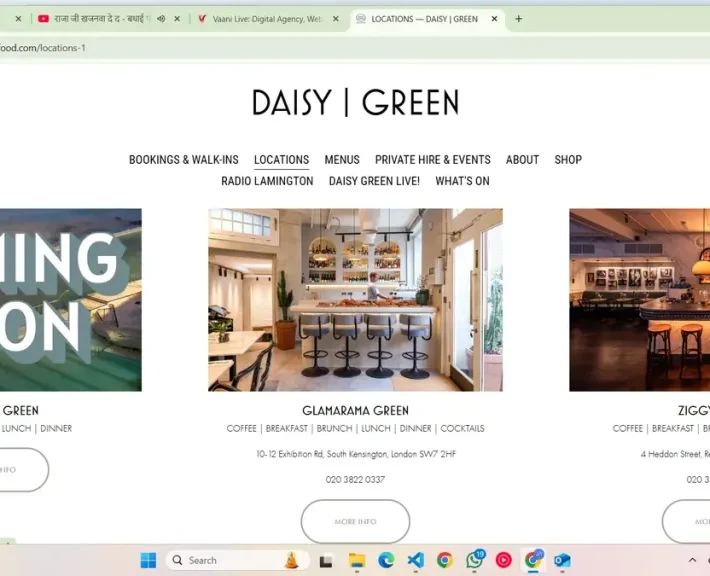
Task: Open File Explorer from the taskbar
Action: [x=356, y=560]
